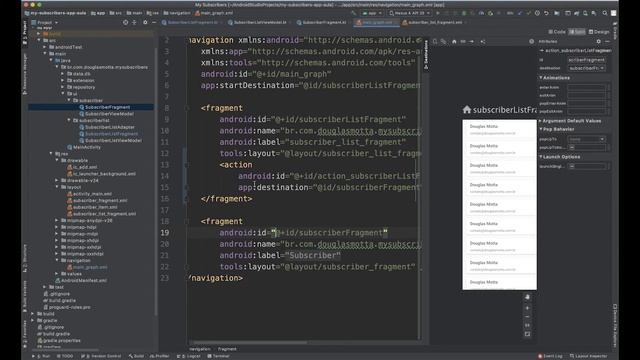
Task: Collapse the layout folder
Action: [57, 187]
